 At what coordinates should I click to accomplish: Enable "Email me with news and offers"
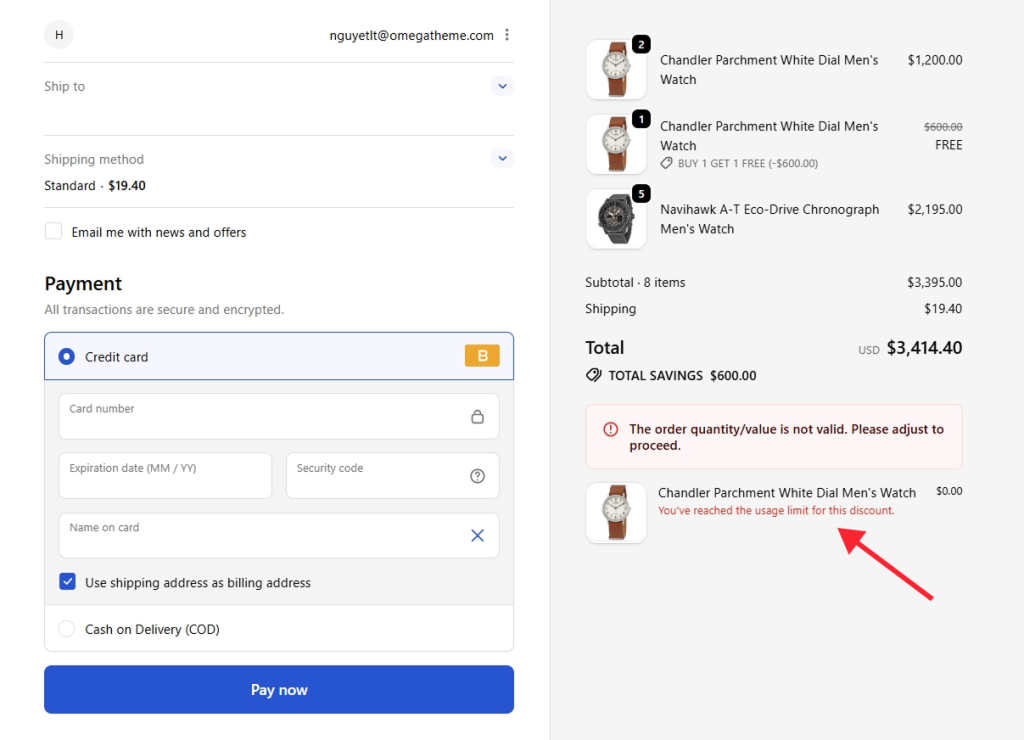[x=53, y=231]
